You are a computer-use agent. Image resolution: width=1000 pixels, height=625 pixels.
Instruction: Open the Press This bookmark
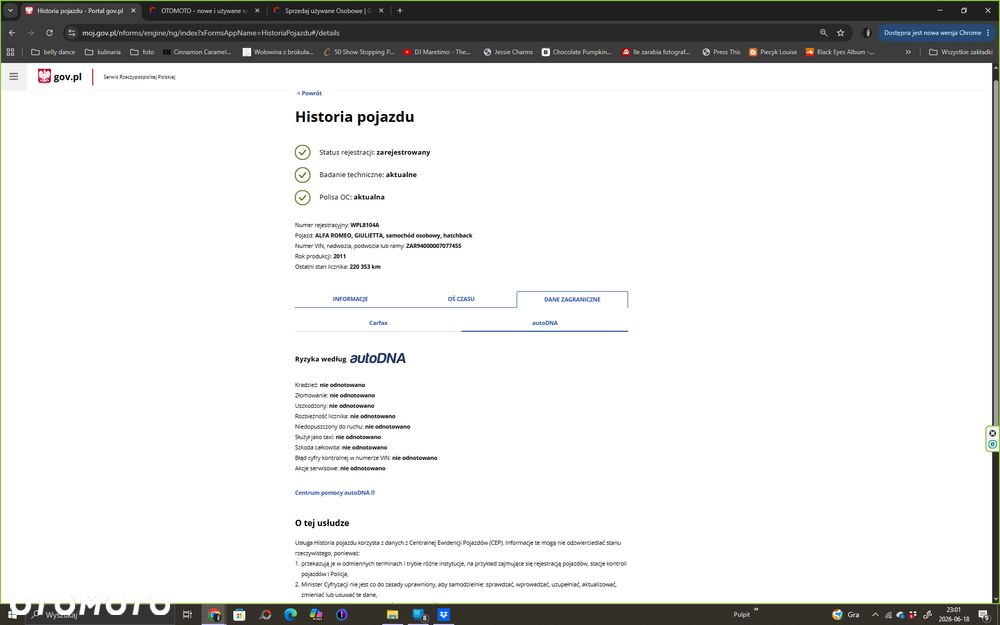721,52
